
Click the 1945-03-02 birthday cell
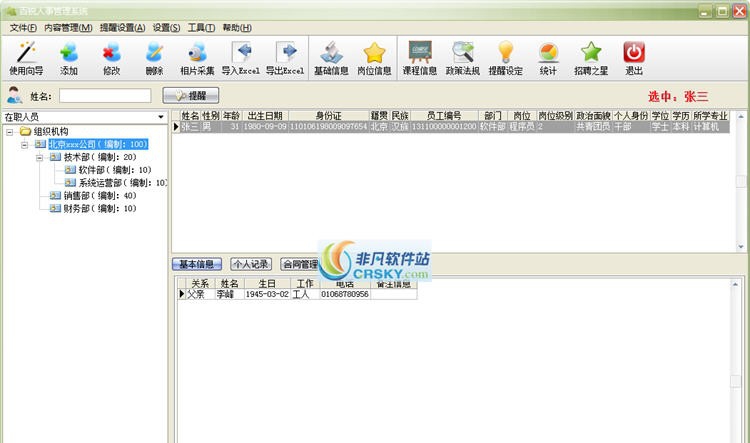point(267,294)
